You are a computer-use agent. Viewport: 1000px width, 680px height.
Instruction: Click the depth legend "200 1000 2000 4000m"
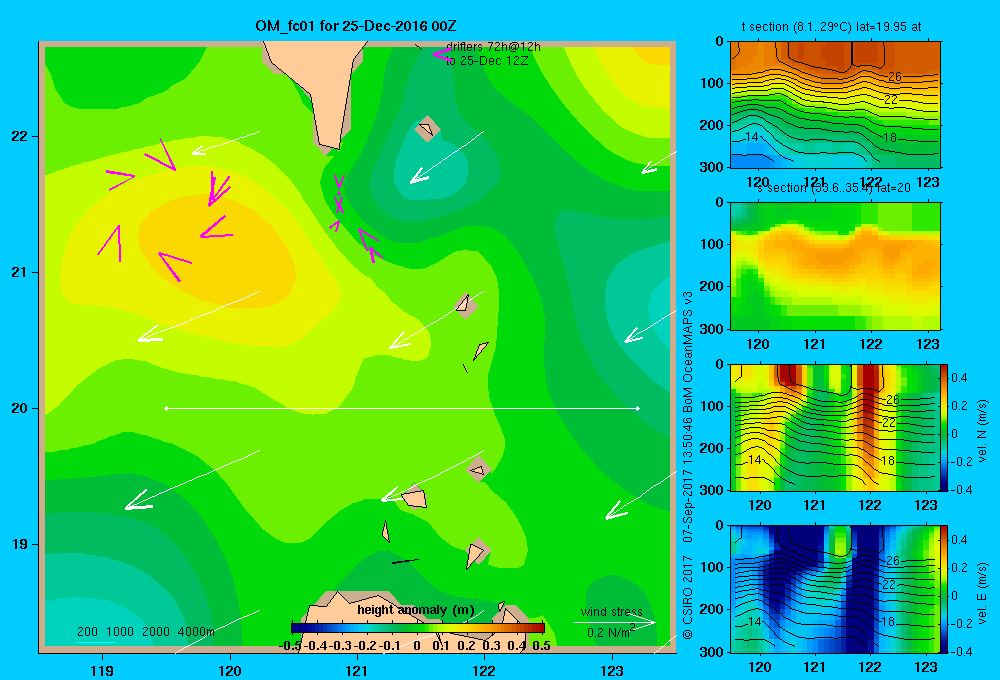click(146, 632)
